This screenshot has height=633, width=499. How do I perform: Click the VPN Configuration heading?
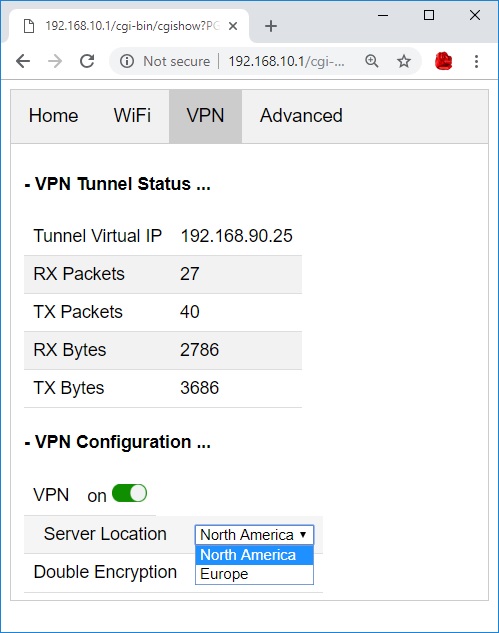[x=118, y=442]
